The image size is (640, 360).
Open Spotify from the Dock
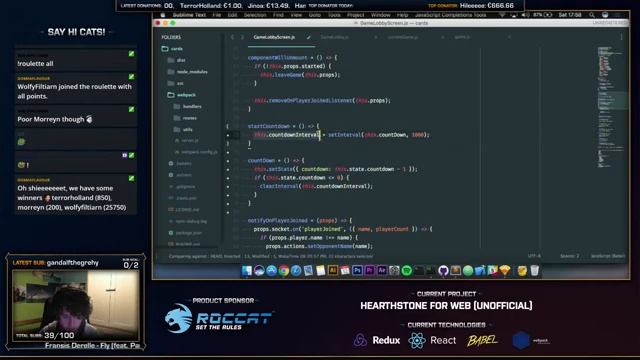click(407, 271)
